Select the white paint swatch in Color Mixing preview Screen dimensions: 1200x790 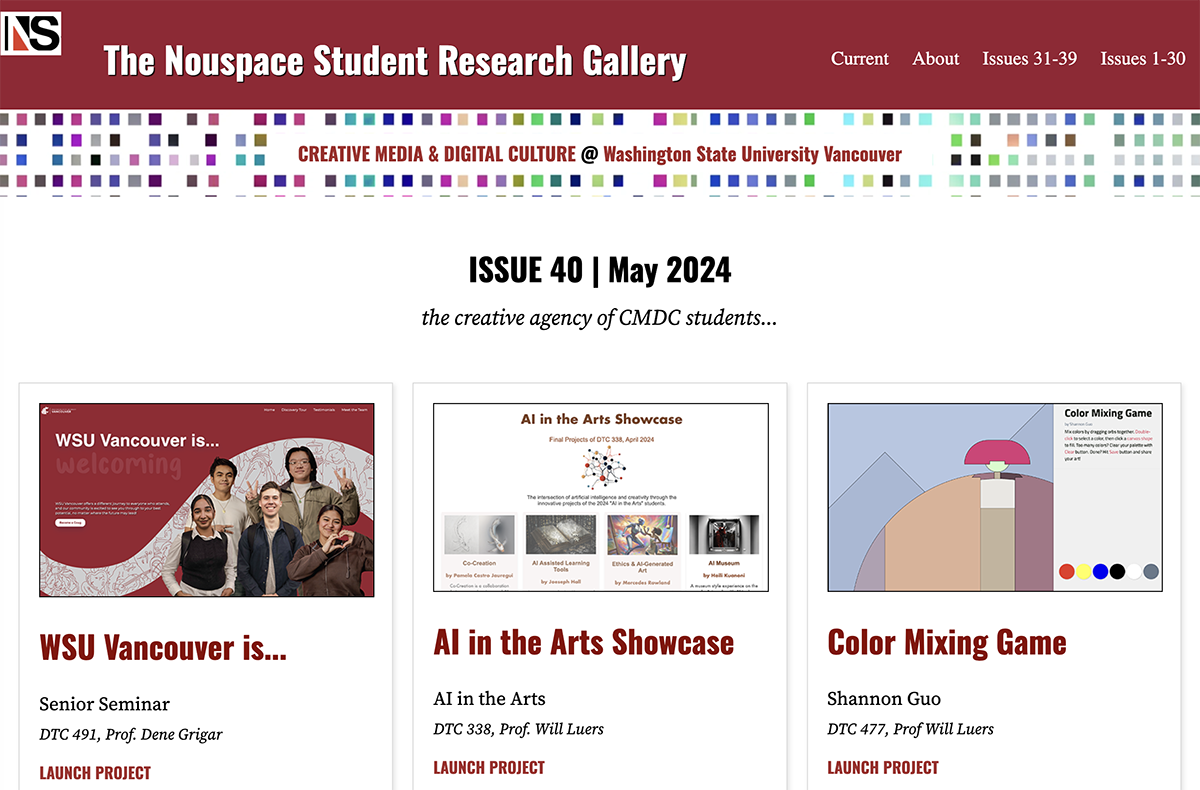(1134, 571)
